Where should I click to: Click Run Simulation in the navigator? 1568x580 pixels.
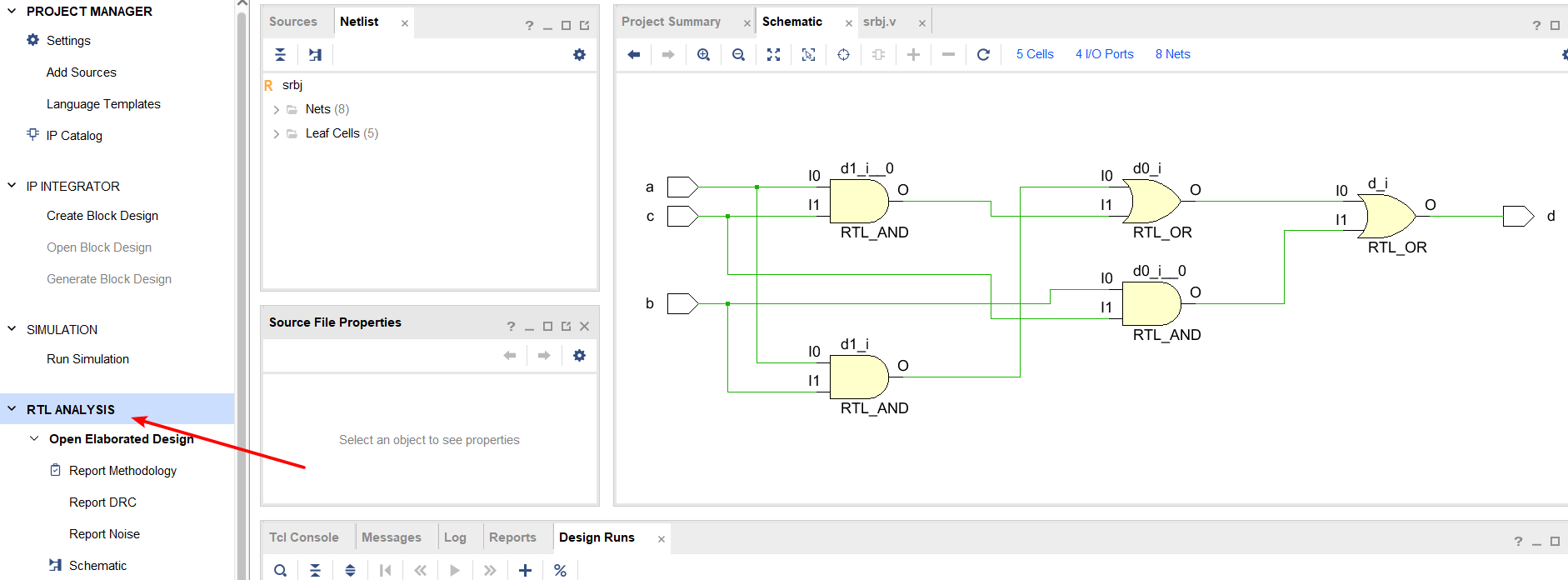[87, 359]
